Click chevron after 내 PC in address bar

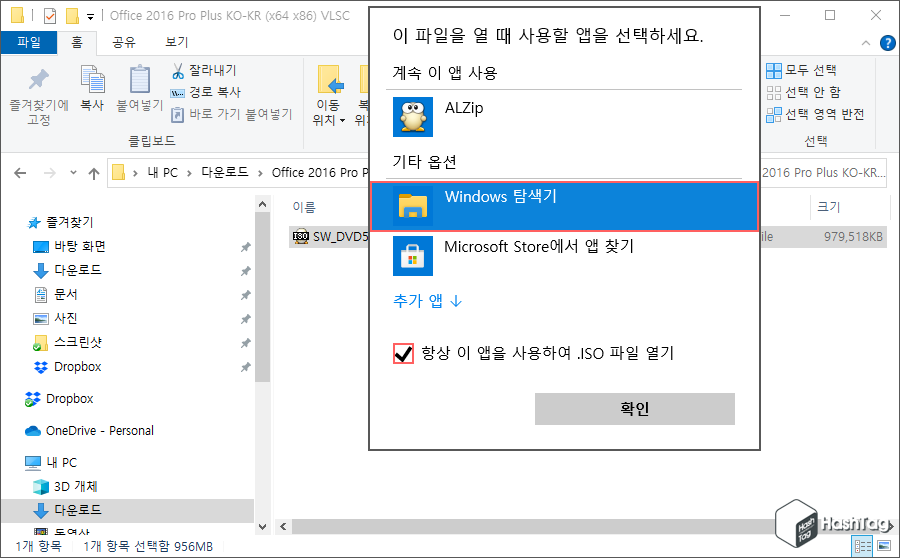click(x=189, y=173)
